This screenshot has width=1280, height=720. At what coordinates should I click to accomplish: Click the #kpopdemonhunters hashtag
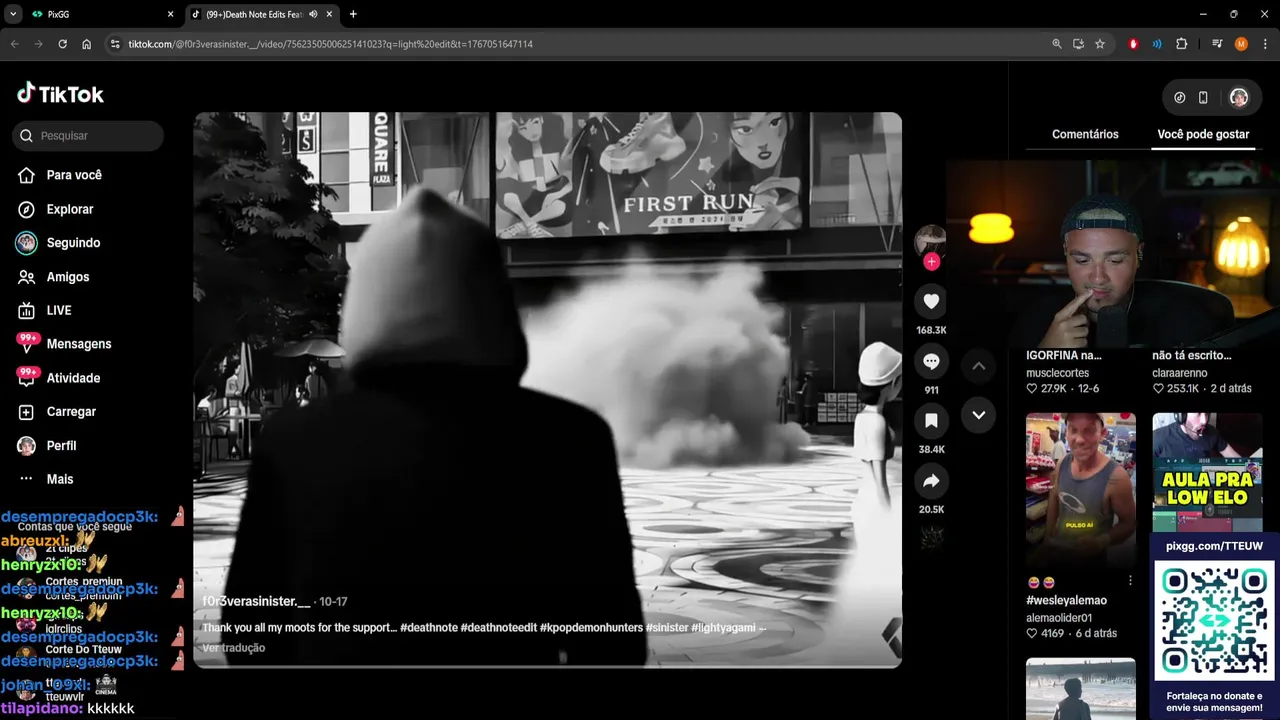pos(591,628)
